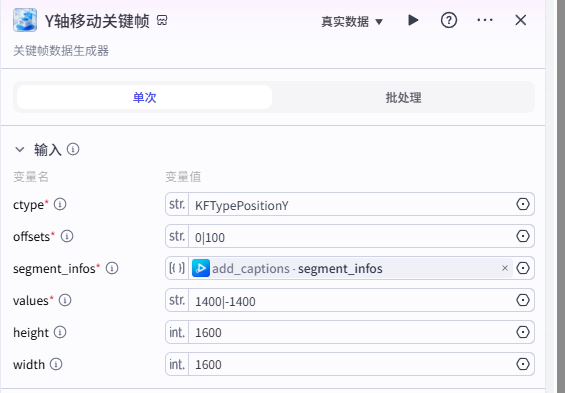The width and height of the screenshot is (565, 393).
Task: Open variable selector for segment_infos row
Action: pos(522,268)
